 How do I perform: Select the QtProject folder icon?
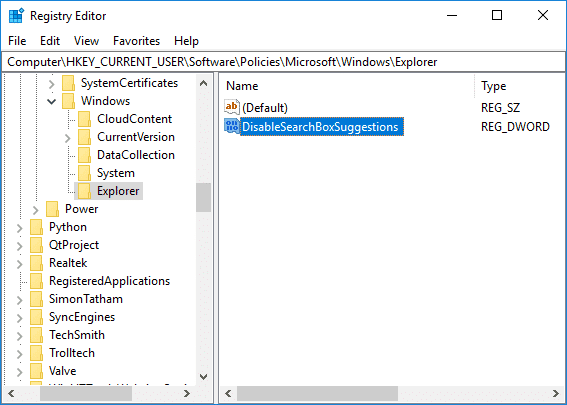pos(37,245)
